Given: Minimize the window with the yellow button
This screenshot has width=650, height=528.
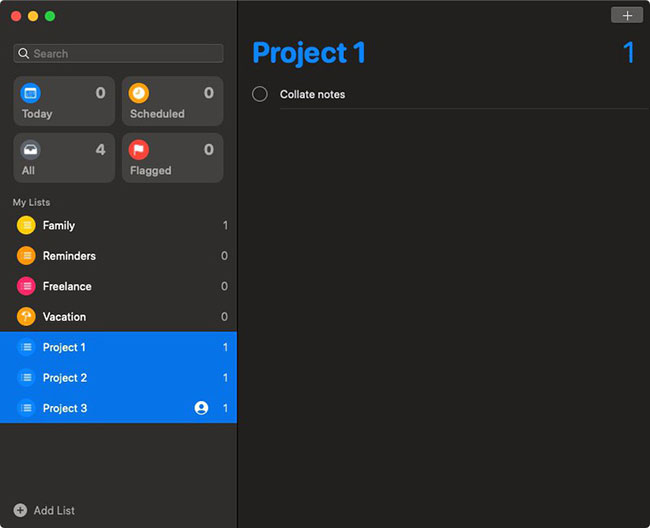Looking at the screenshot, I should pos(33,16).
